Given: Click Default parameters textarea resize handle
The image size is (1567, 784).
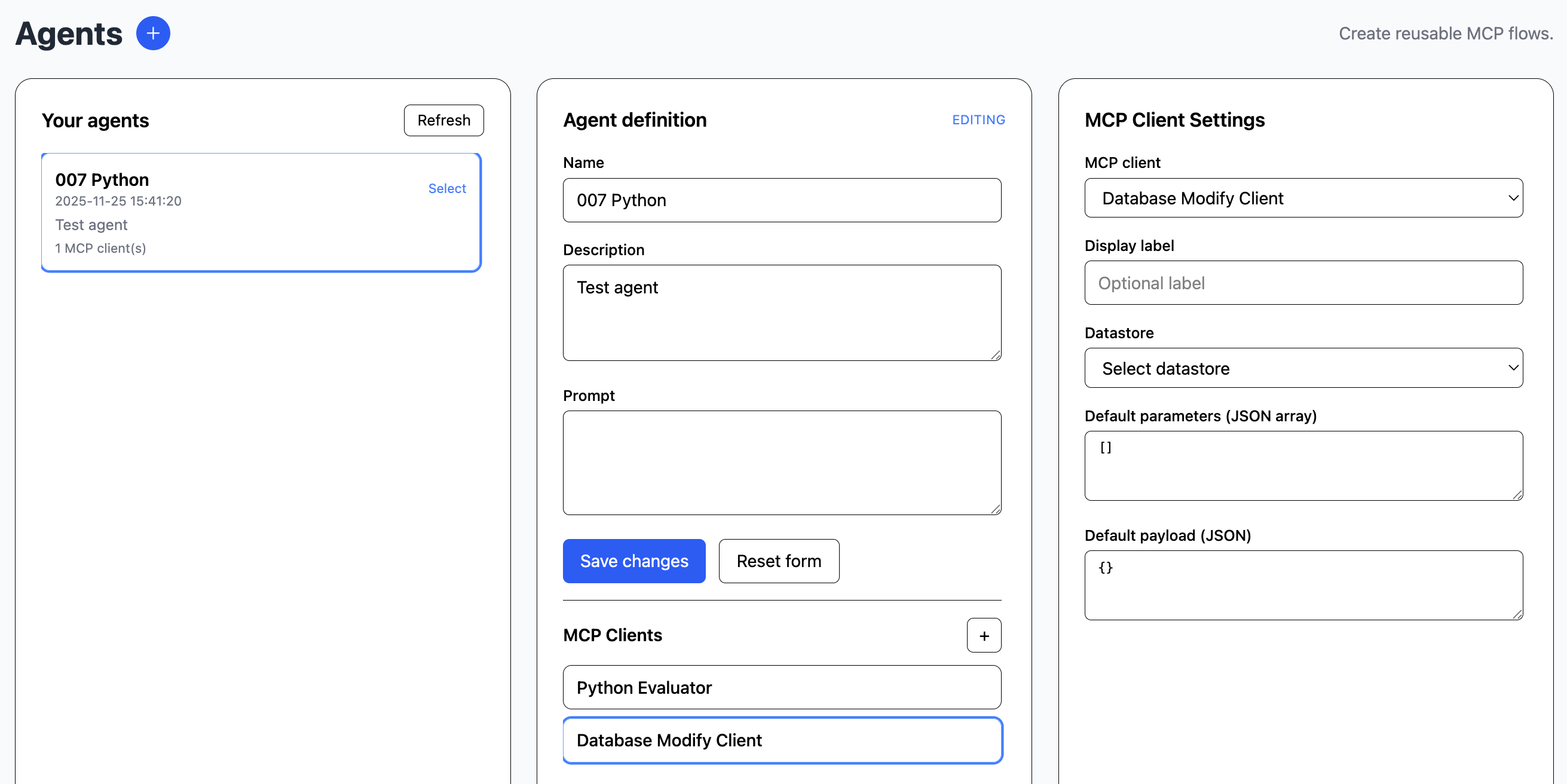Looking at the screenshot, I should coord(1517,495).
